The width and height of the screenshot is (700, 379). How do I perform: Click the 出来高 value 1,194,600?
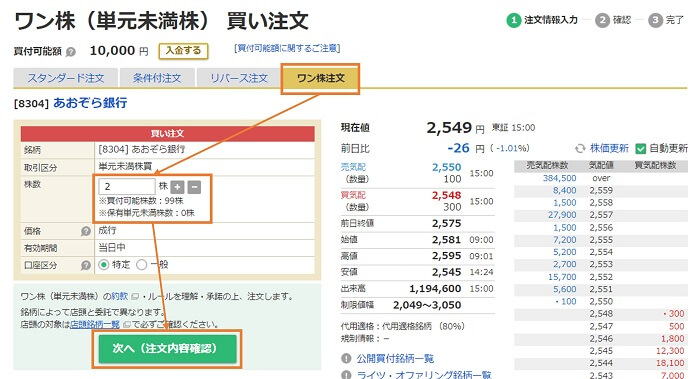pyautogui.click(x=435, y=289)
